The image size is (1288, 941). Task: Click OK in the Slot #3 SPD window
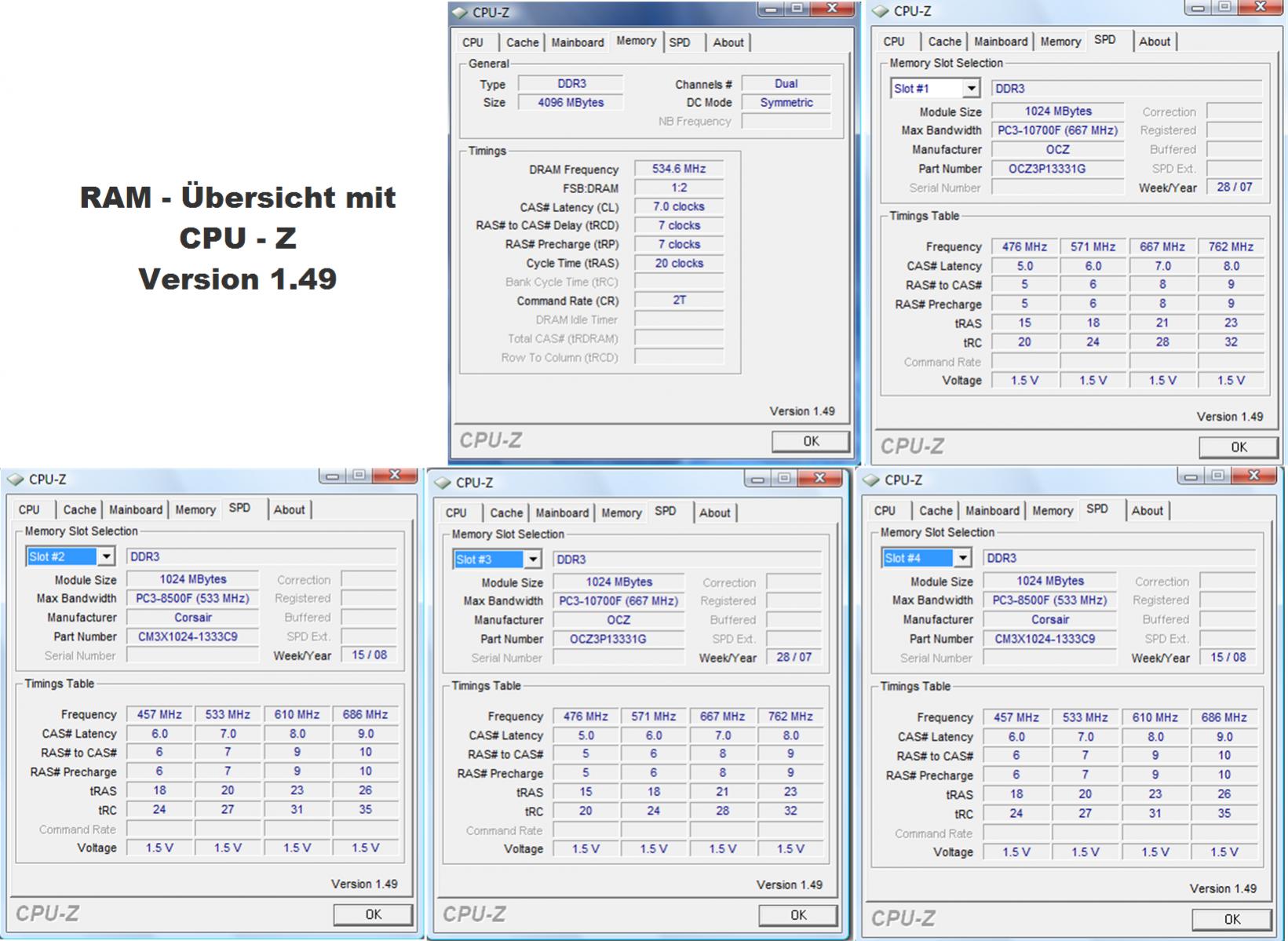tap(798, 915)
